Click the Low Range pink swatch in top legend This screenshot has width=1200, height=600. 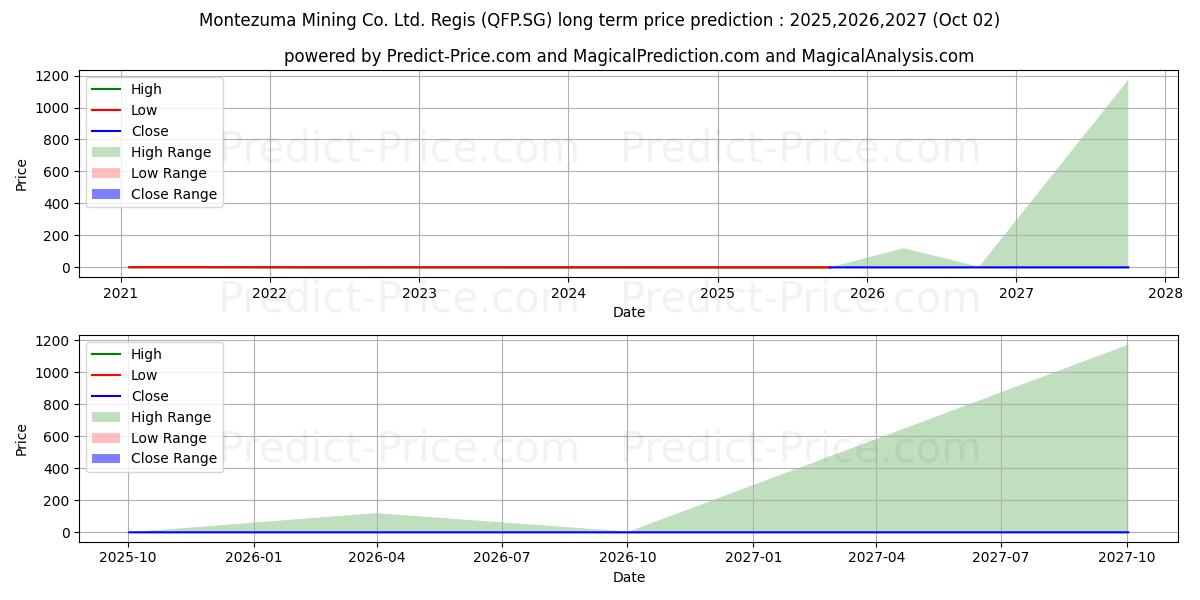coord(105,173)
